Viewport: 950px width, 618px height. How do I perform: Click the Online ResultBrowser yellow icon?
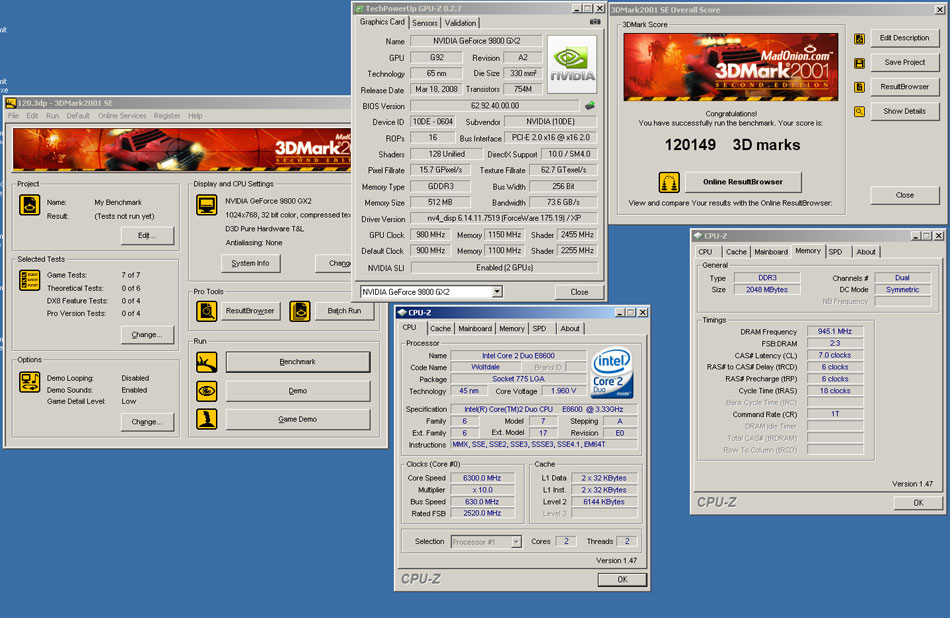point(669,182)
